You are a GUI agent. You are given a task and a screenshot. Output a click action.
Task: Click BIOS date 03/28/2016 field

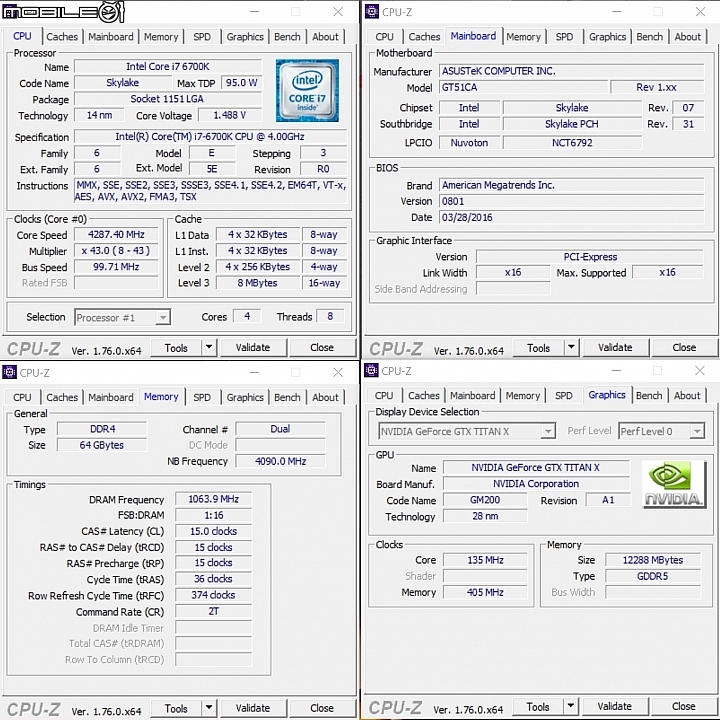(x=572, y=217)
